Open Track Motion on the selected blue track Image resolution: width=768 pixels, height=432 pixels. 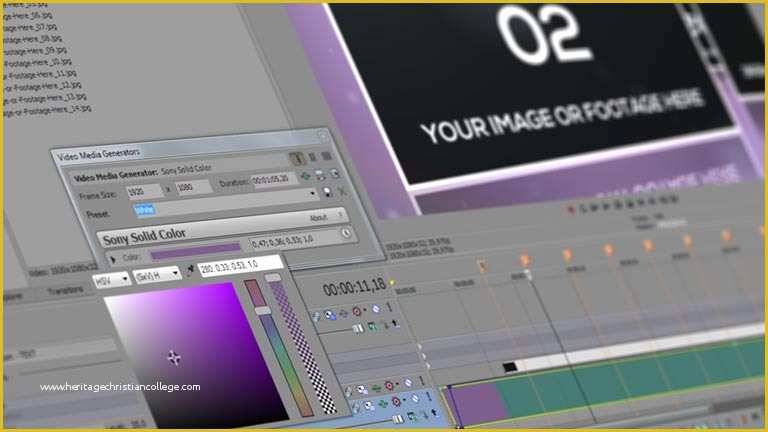pyautogui.click(x=368, y=406)
